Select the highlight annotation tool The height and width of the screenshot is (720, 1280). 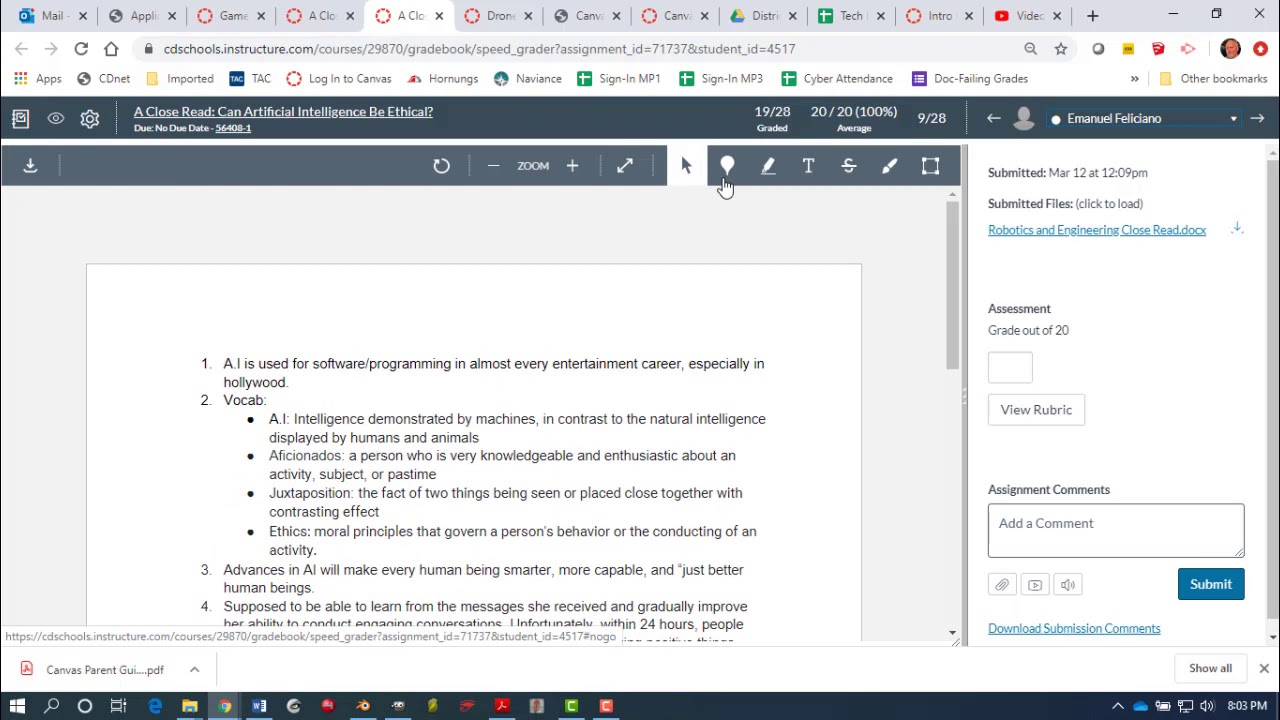tap(768, 166)
